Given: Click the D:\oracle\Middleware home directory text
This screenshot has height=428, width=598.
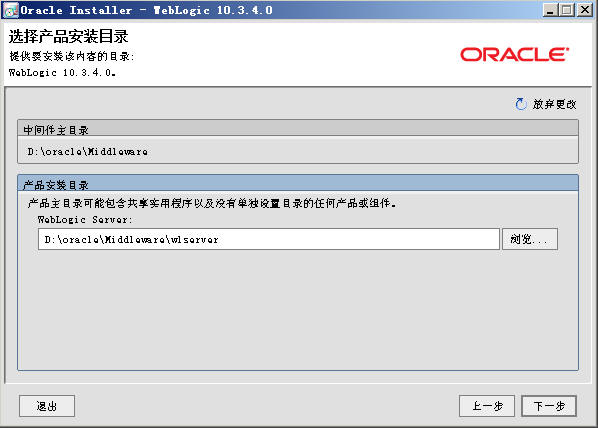Looking at the screenshot, I should [x=87, y=151].
